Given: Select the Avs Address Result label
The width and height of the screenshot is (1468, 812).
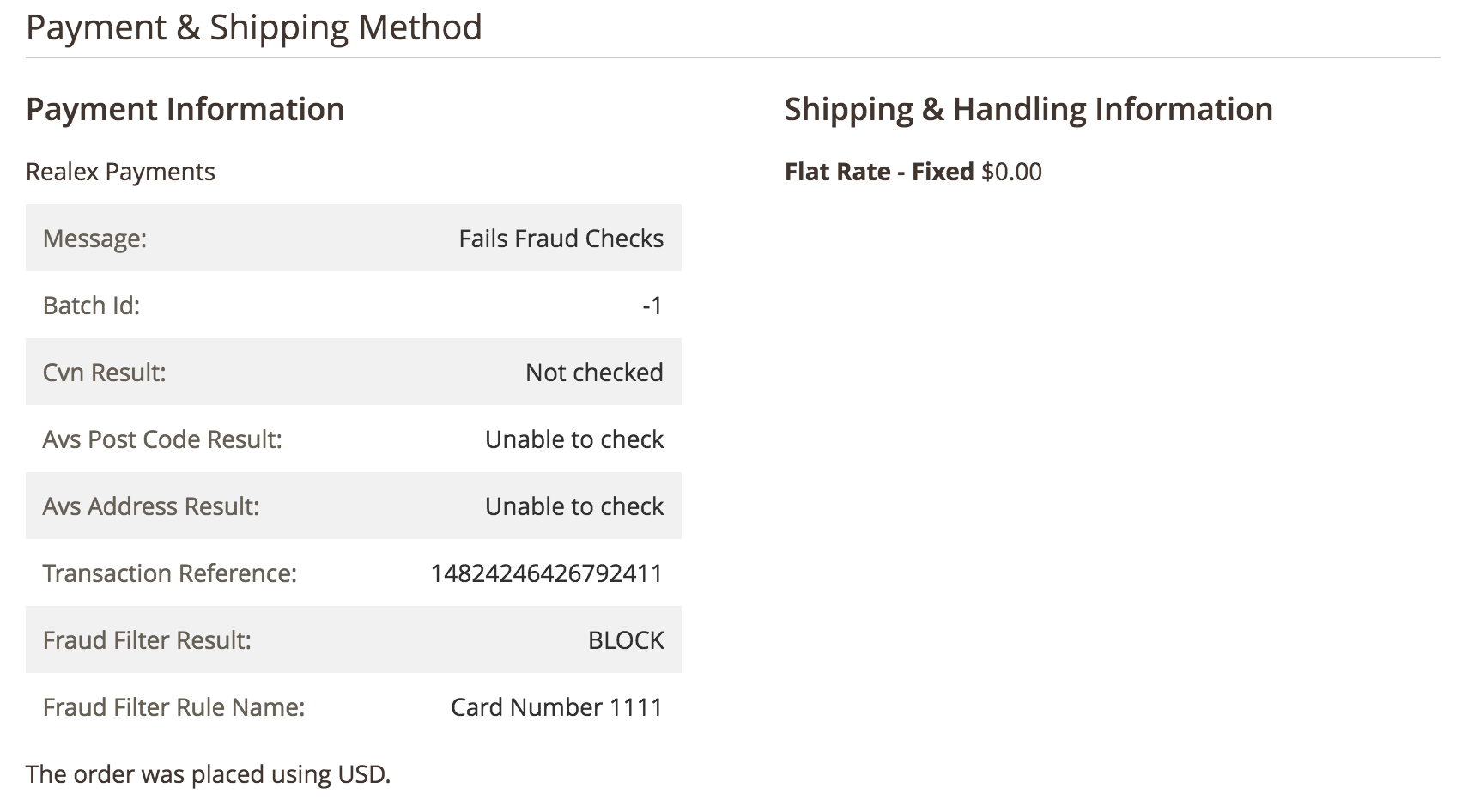Looking at the screenshot, I should (151, 506).
